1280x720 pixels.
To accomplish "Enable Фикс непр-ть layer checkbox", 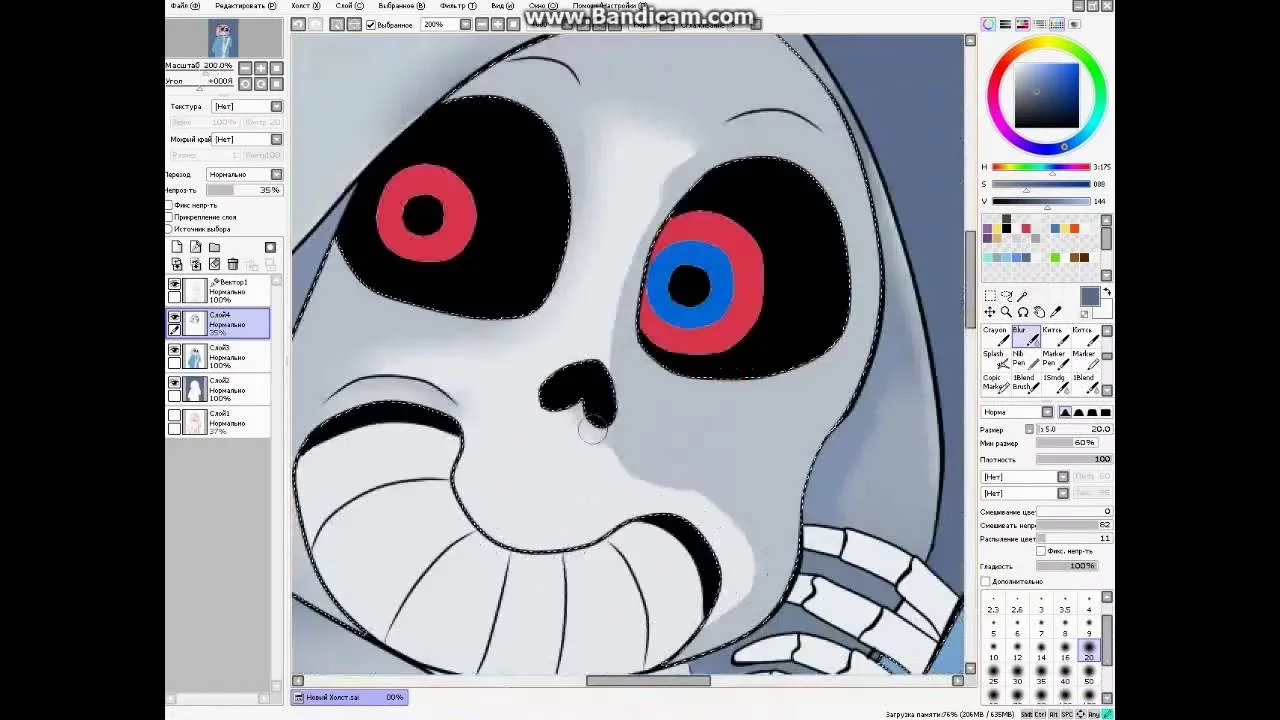I will click(169, 205).
